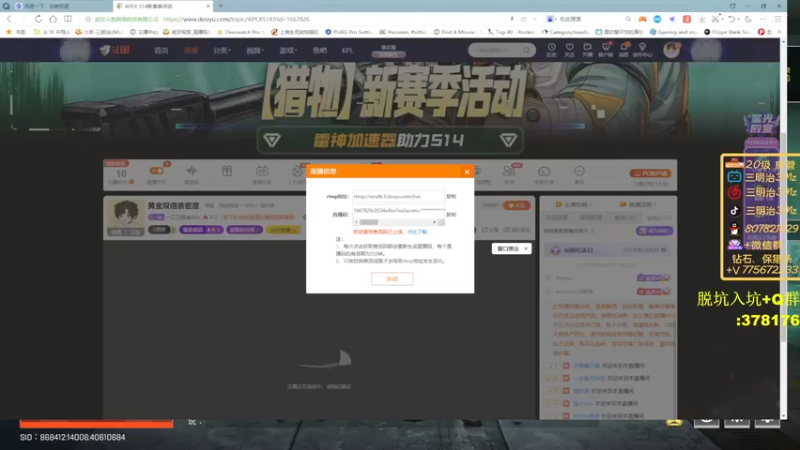Dismiss the 窗口弹出 popup with its x
Viewport: 800px width, 450px height.
click(526, 248)
